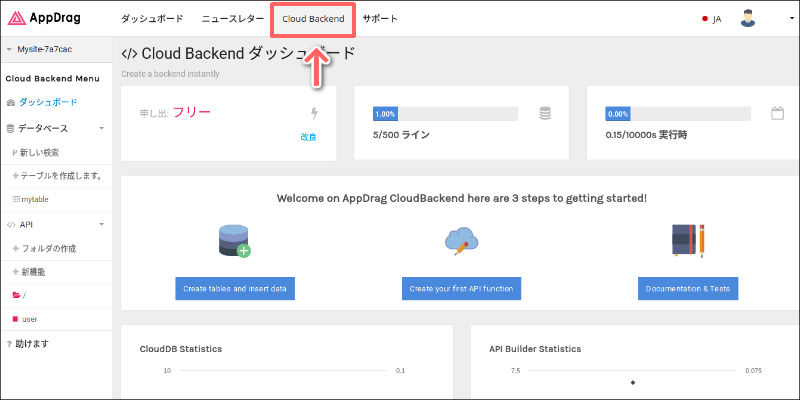This screenshot has width=800, height=400.
Task: Click the 5/500 ライン text
Action: pyautogui.click(x=401, y=135)
